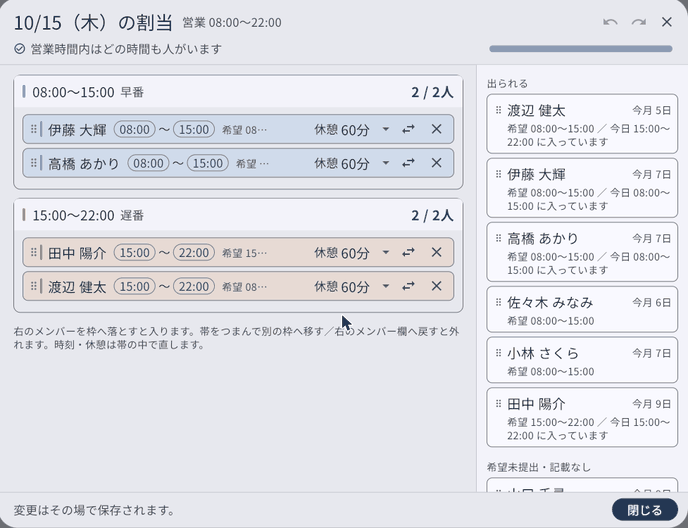Select the 08:00〜15:00 早番 slot header
The width and height of the screenshot is (688, 528).
click(x=238, y=92)
